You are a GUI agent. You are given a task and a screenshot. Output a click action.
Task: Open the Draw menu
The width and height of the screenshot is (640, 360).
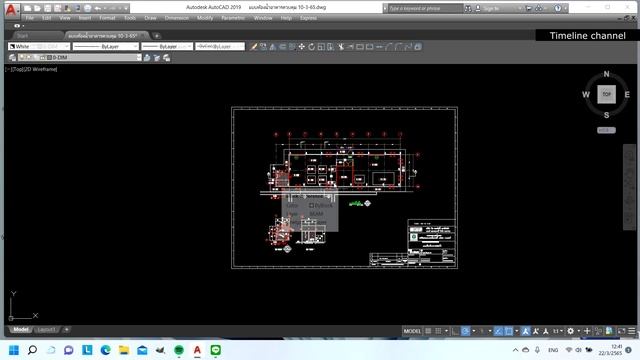coord(150,18)
